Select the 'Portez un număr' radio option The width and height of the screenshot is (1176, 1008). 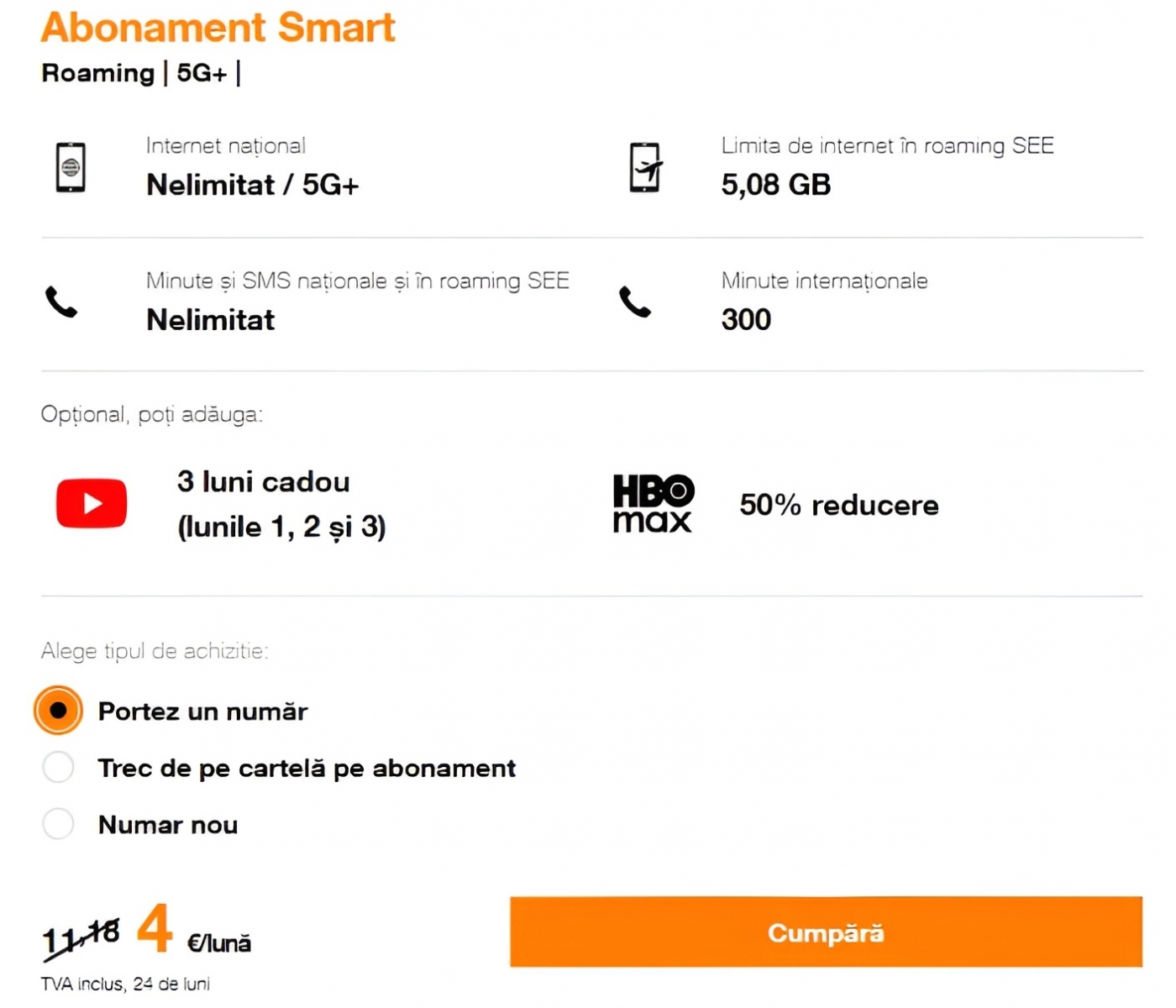pos(58,711)
